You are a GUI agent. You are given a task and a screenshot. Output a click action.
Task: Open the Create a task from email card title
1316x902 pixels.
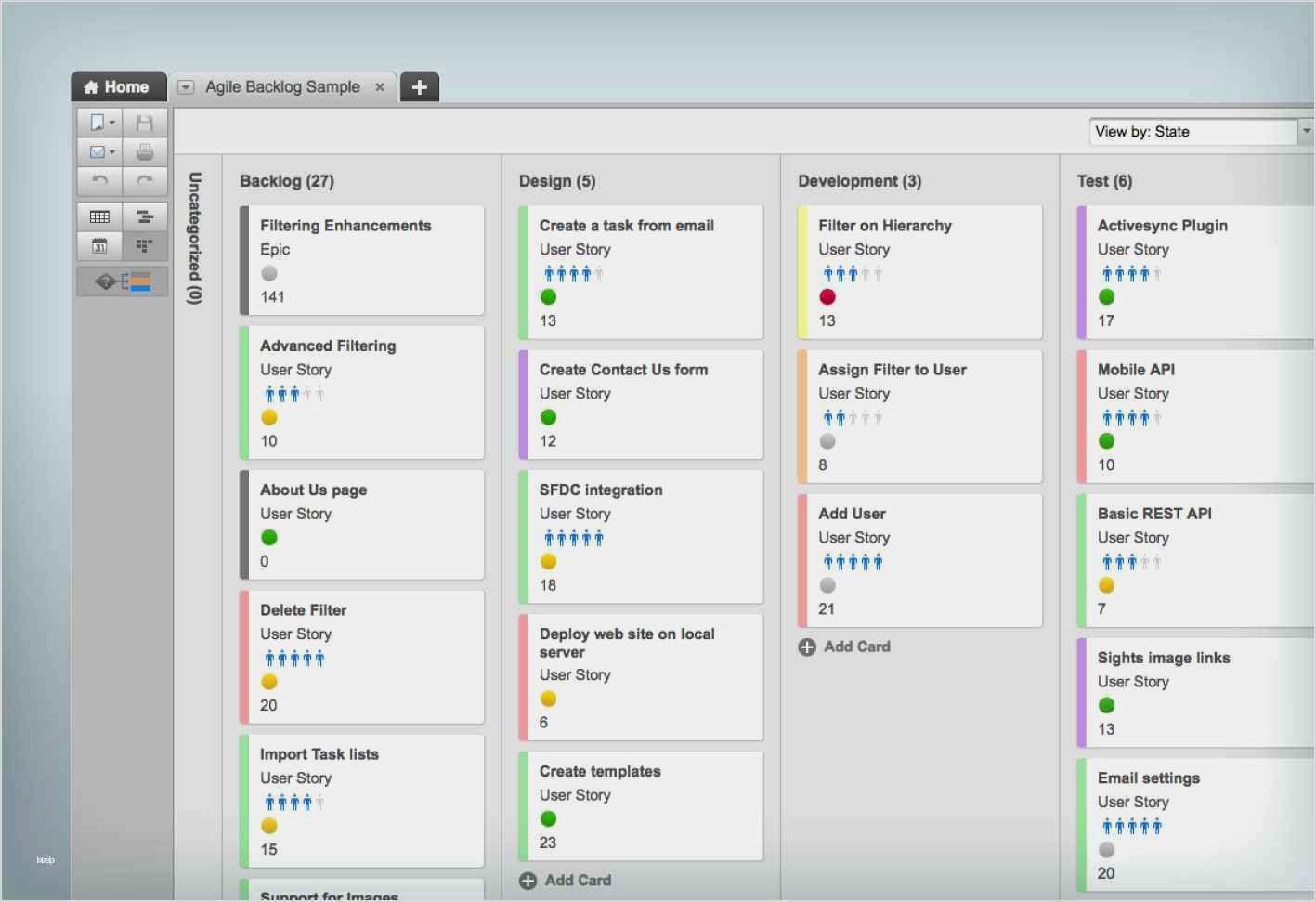(627, 226)
